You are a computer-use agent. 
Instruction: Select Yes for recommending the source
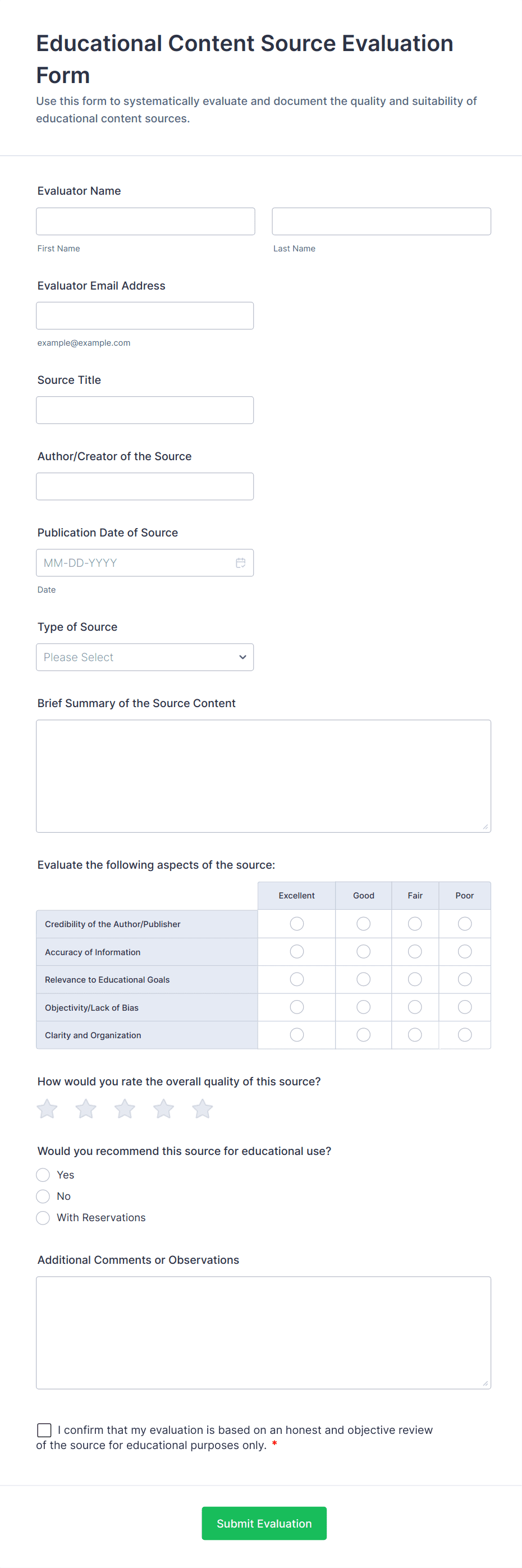[x=43, y=1175]
